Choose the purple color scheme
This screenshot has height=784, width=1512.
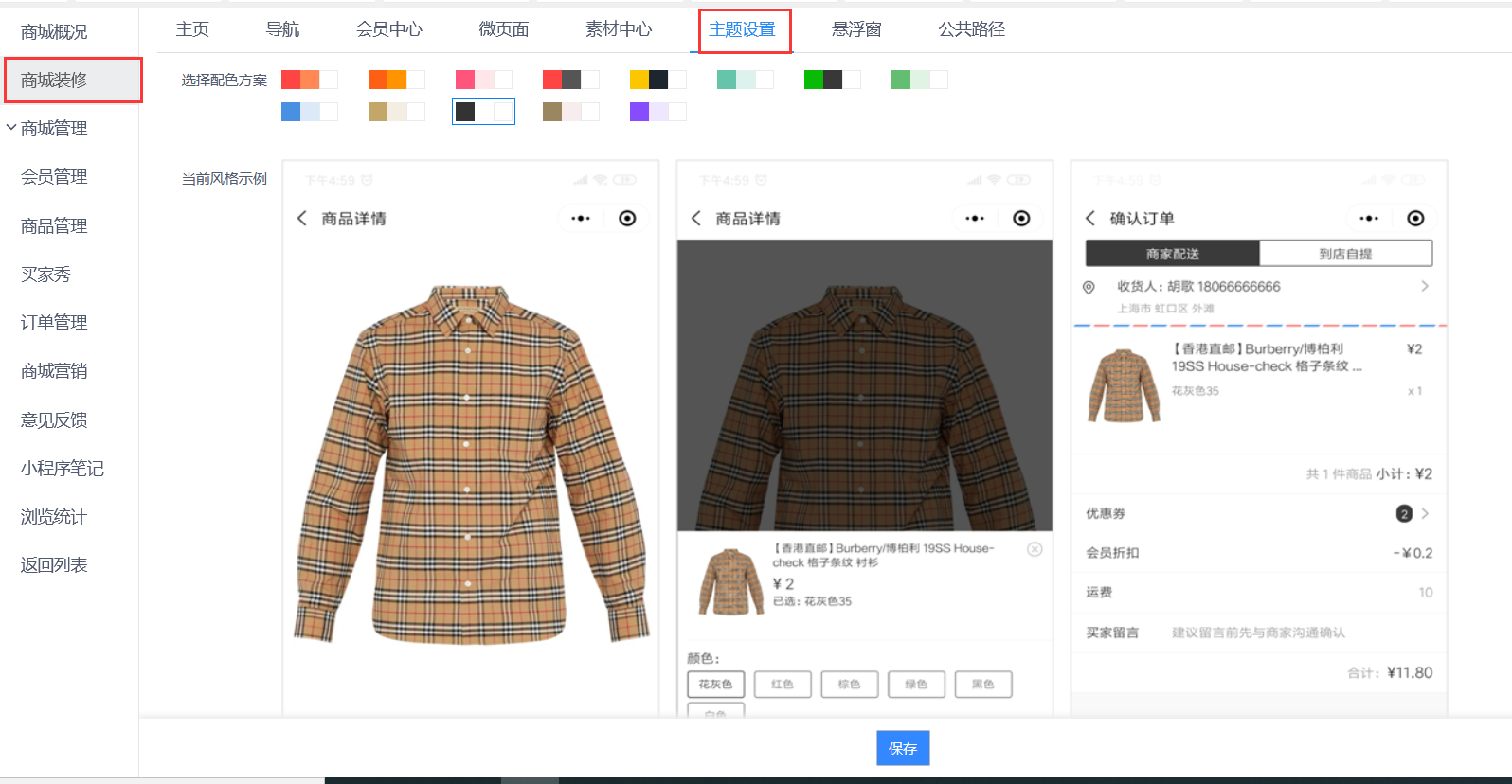click(x=658, y=112)
